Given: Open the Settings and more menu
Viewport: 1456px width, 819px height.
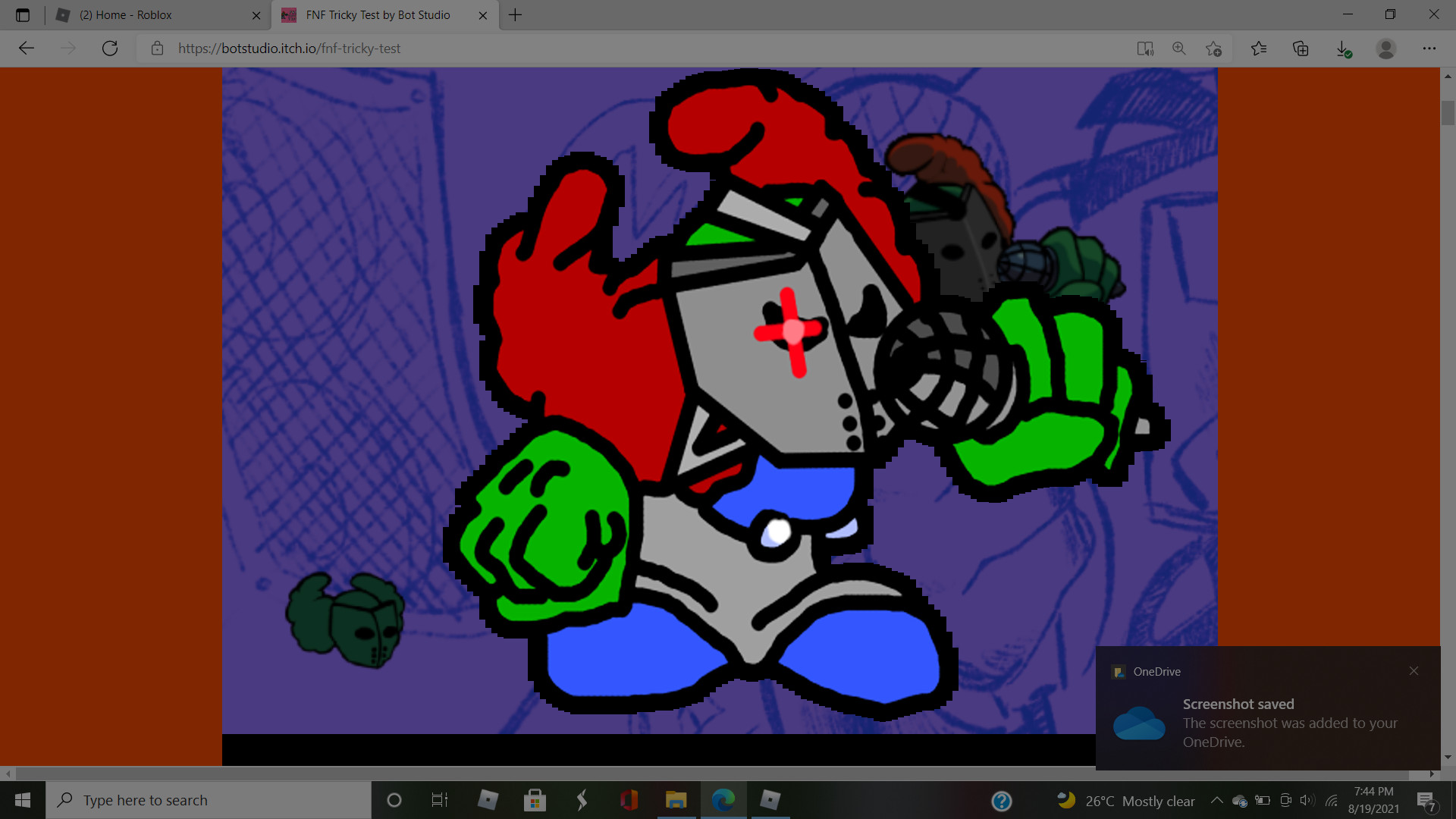Looking at the screenshot, I should tap(1429, 49).
